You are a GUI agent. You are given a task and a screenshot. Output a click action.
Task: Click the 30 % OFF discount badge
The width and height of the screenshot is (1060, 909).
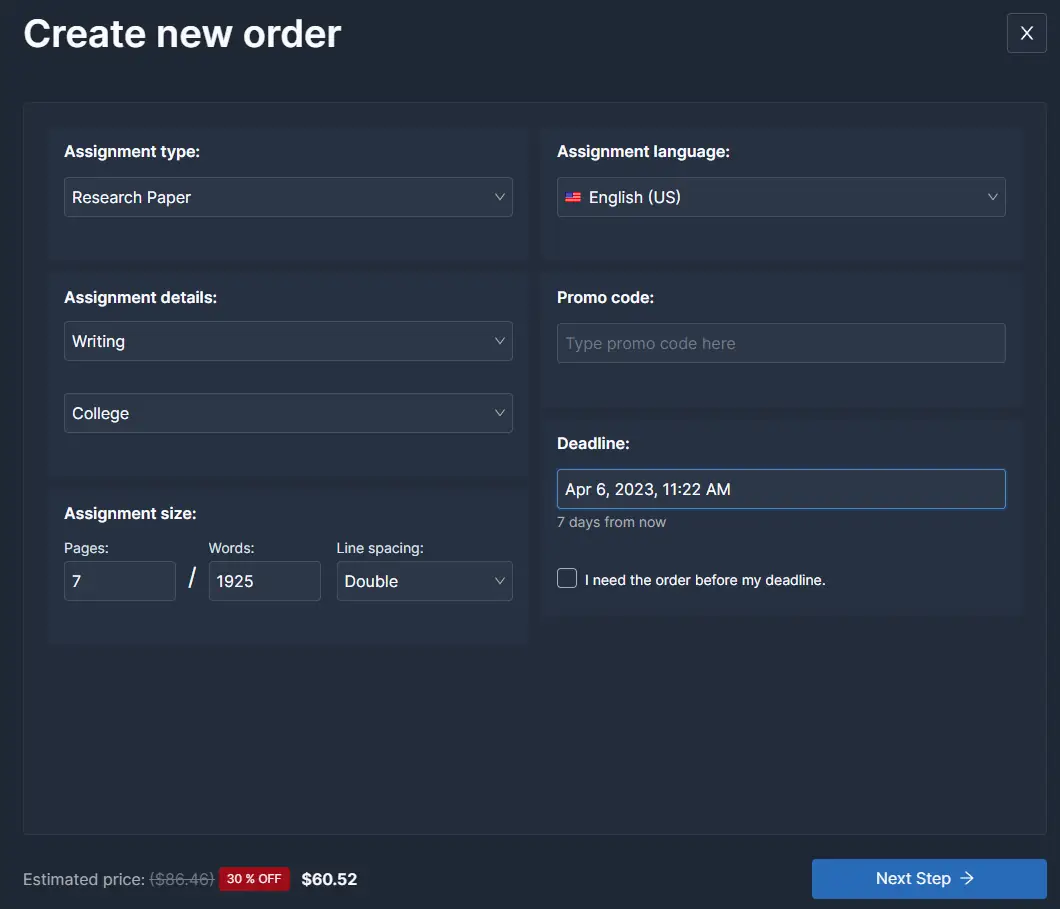(x=254, y=878)
